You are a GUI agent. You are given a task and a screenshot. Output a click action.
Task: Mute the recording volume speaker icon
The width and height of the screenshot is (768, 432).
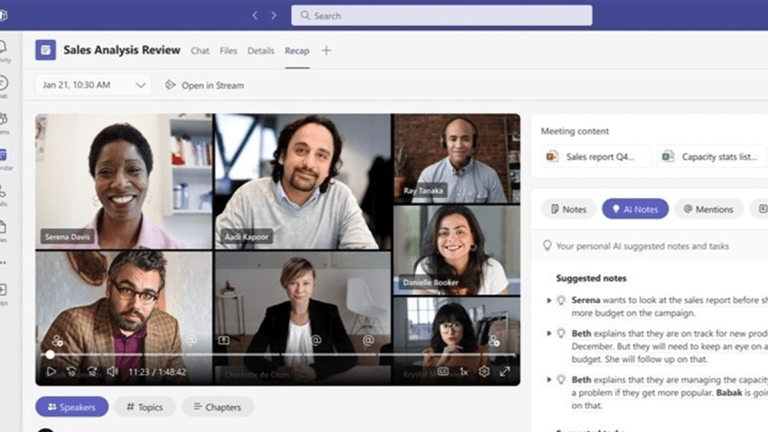point(112,371)
